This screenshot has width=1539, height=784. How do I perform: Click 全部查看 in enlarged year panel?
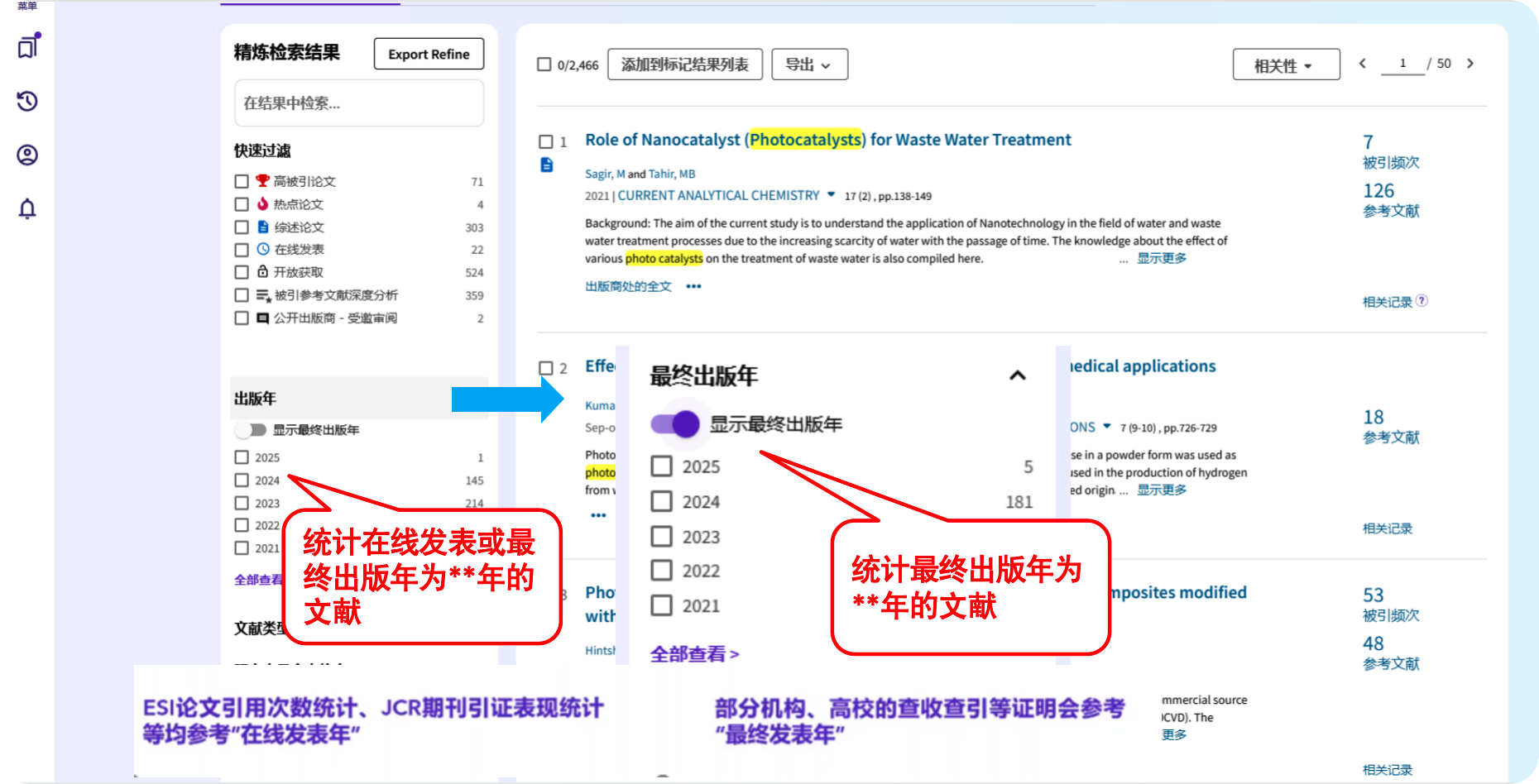point(694,654)
